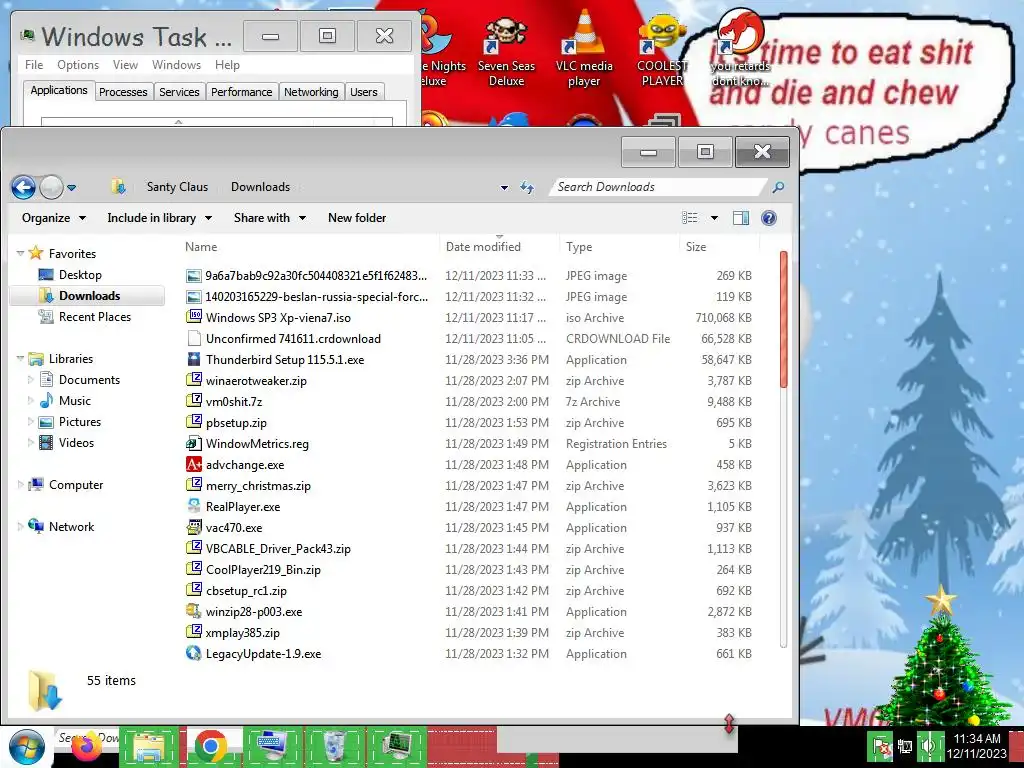Click the Explorer vertical scrollbar thumb
The width and height of the screenshot is (1024, 768).
point(783,320)
